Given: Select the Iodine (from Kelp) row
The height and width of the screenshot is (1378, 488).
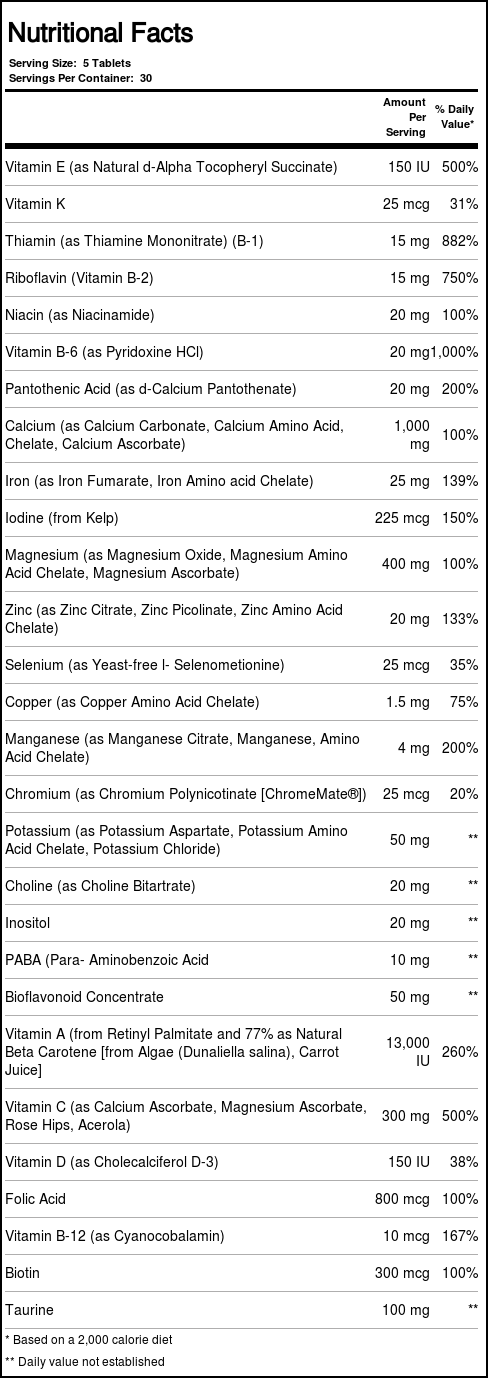Looking at the screenshot, I should point(244,518).
